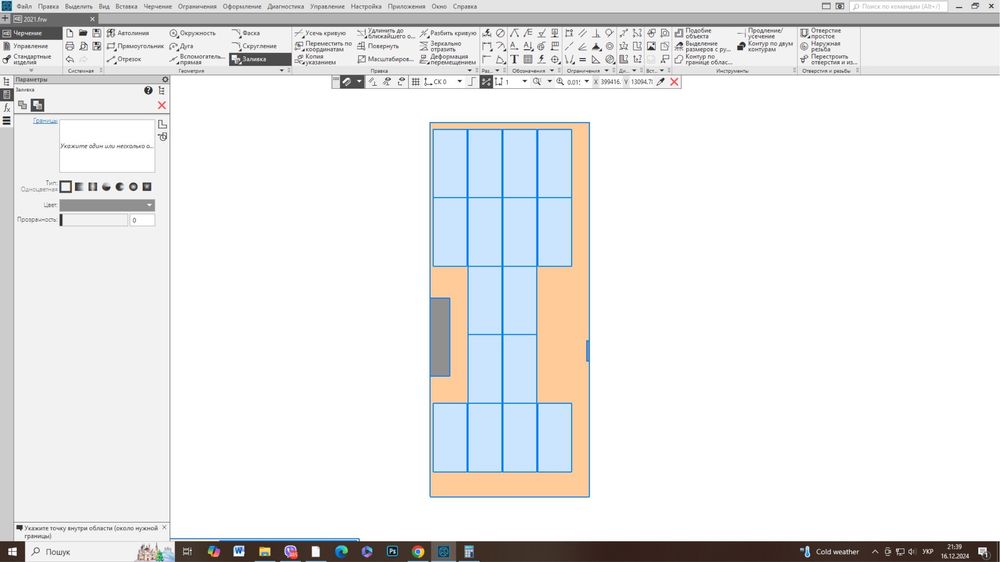Select the Отрезок line tool
The image size is (1000, 562).
click(x=124, y=59)
